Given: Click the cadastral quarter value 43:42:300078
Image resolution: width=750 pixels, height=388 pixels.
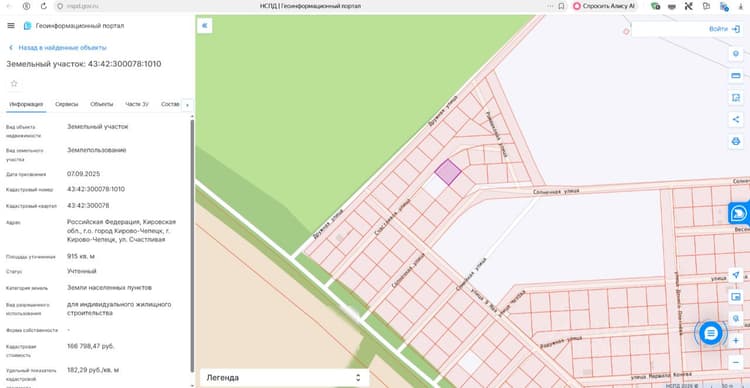Looking at the screenshot, I should point(88,206).
